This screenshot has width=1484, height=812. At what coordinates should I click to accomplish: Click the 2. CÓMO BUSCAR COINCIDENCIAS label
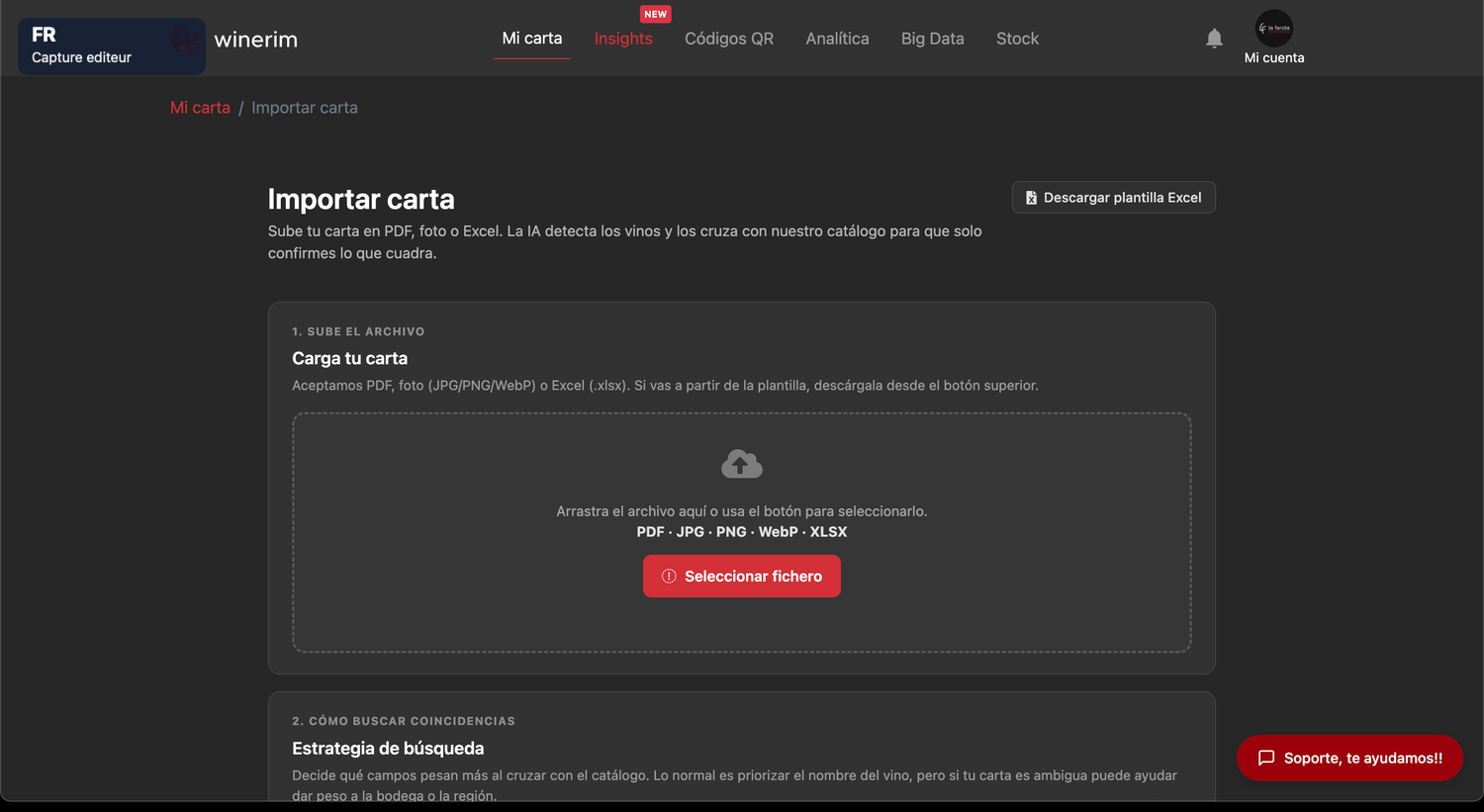click(x=404, y=721)
